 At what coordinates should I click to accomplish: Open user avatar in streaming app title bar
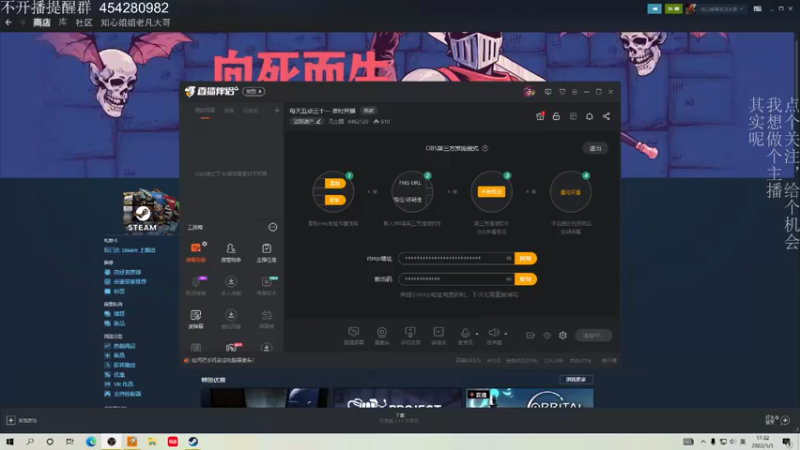pyautogui.click(x=529, y=92)
